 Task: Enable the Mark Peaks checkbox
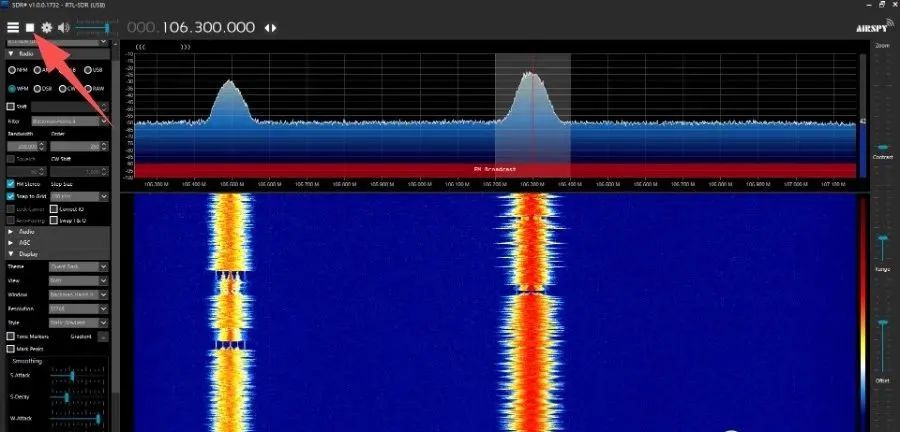10,349
